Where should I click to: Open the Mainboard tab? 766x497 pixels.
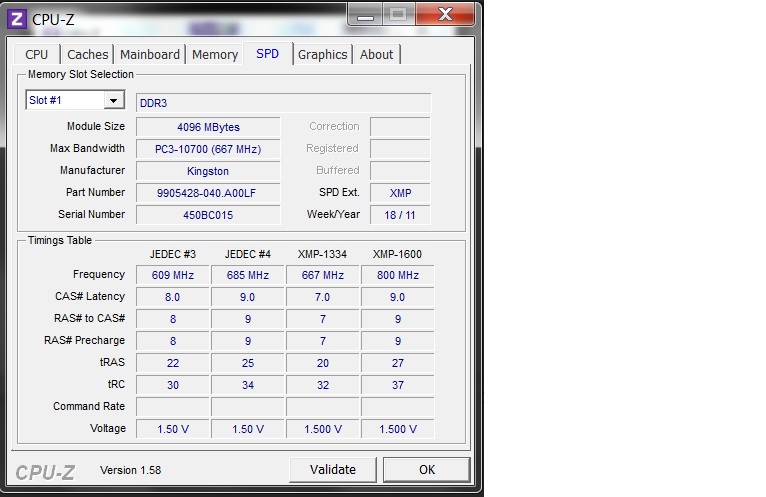tap(149, 54)
